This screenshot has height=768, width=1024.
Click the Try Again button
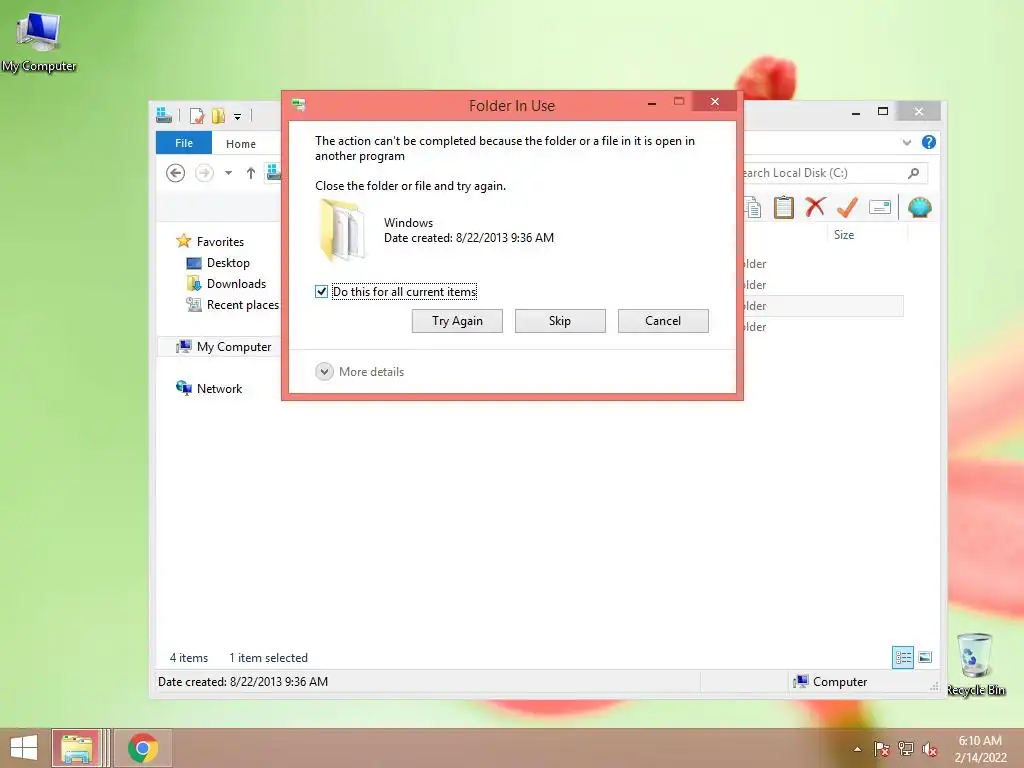[x=457, y=321]
